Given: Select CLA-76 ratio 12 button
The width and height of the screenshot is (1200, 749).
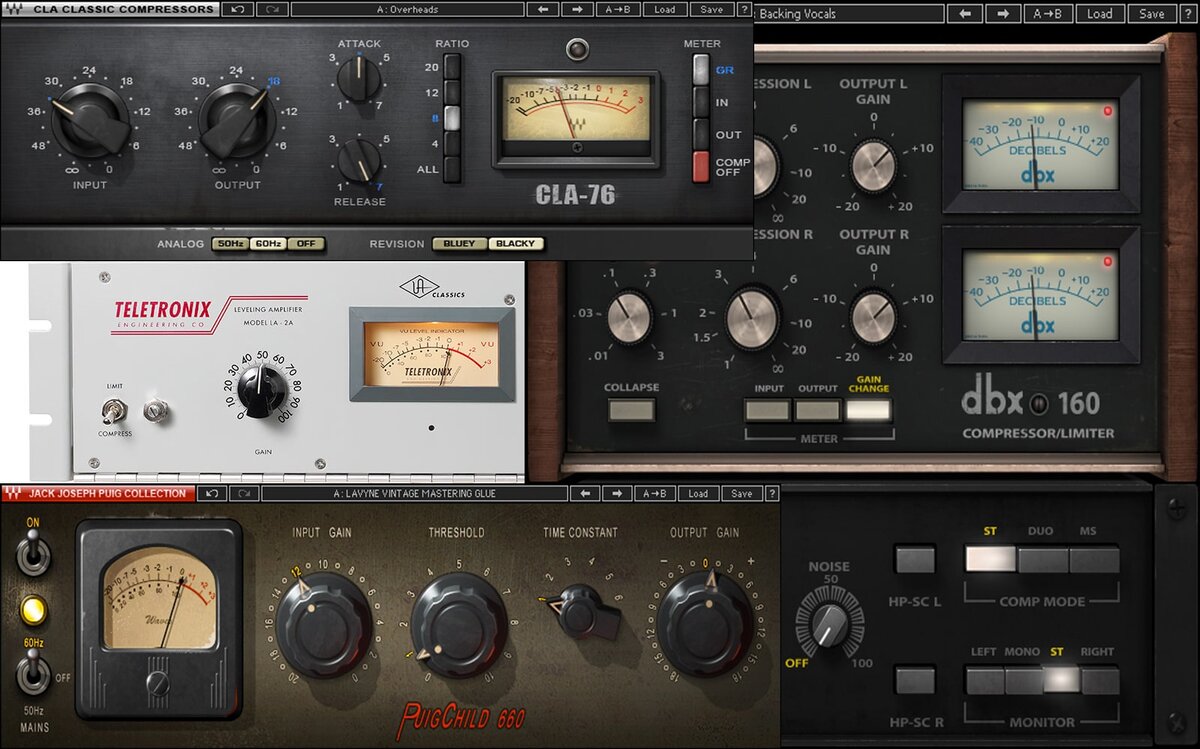Looking at the screenshot, I should click(x=453, y=92).
